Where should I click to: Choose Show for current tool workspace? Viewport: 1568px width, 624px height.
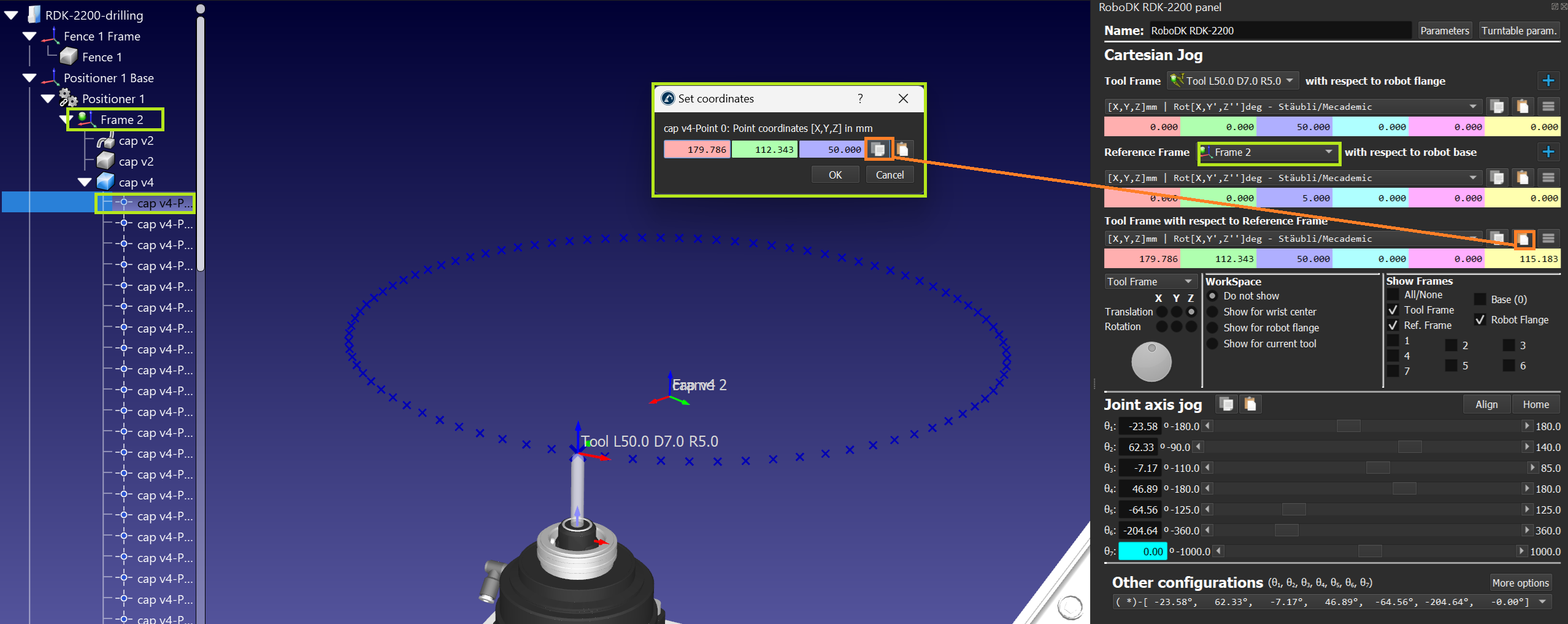(x=1213, y=344)
